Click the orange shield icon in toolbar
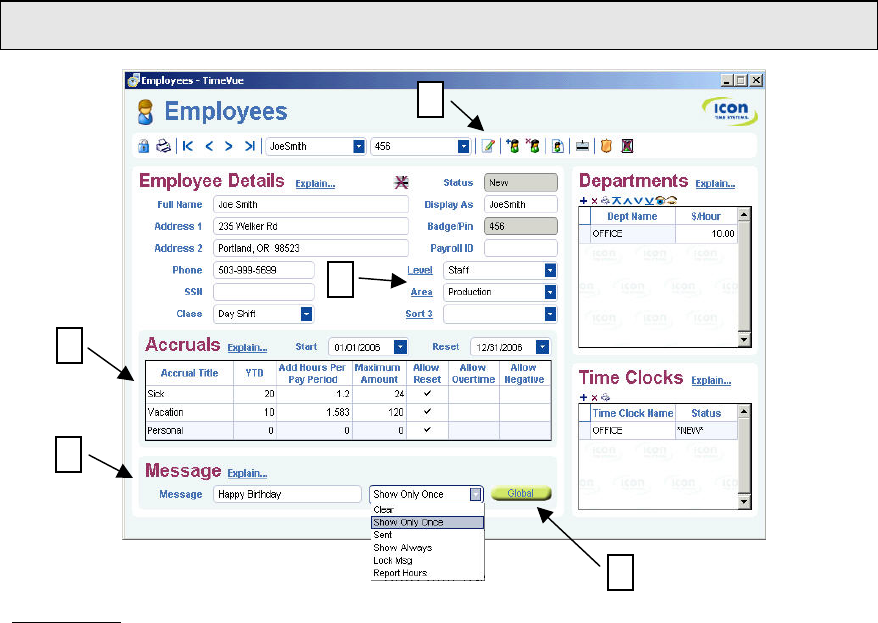Screen dimensions: 878x623 click(606, 146)
